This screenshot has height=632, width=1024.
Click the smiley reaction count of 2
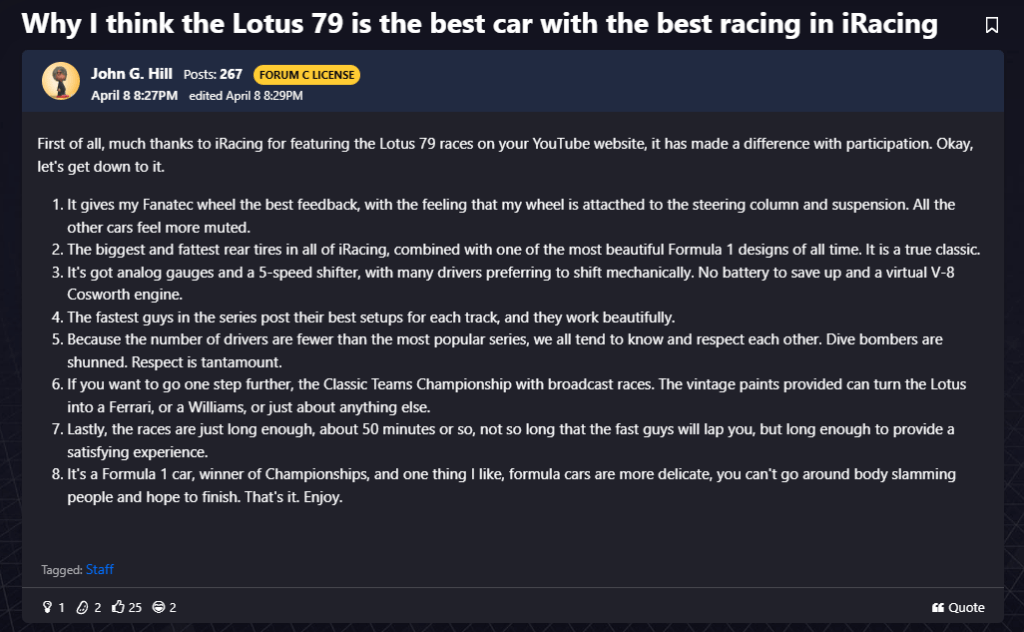(x=173, y=607)
